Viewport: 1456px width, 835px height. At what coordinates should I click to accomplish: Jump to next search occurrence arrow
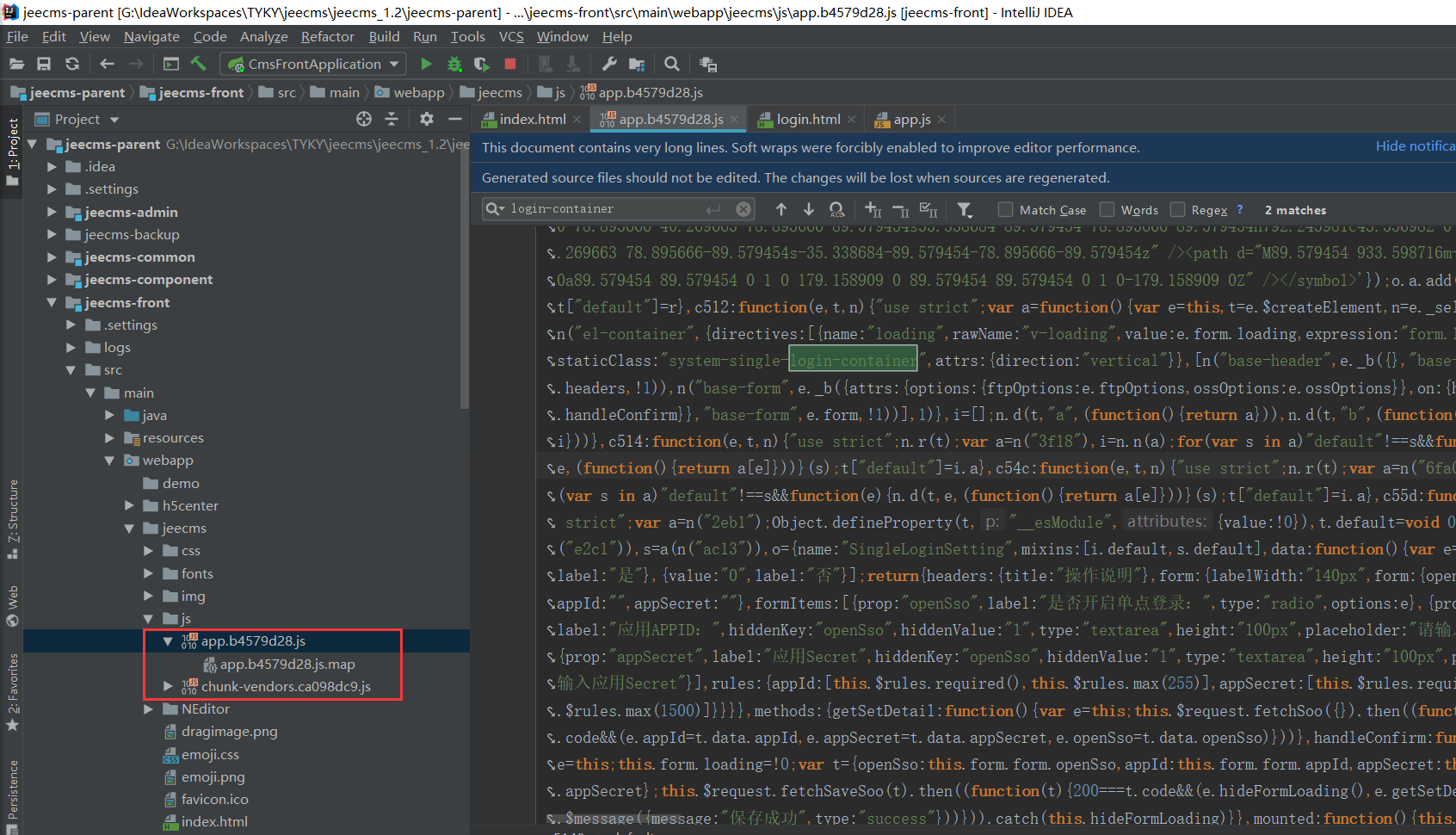click(x=809, y=209)
